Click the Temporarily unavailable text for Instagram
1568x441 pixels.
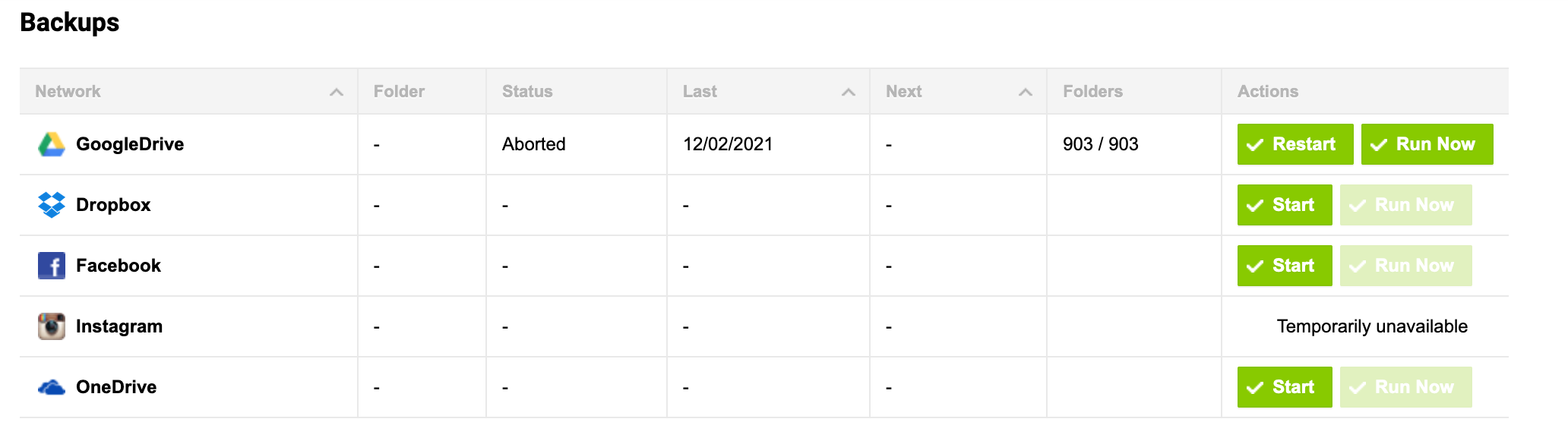point(1372,326)
